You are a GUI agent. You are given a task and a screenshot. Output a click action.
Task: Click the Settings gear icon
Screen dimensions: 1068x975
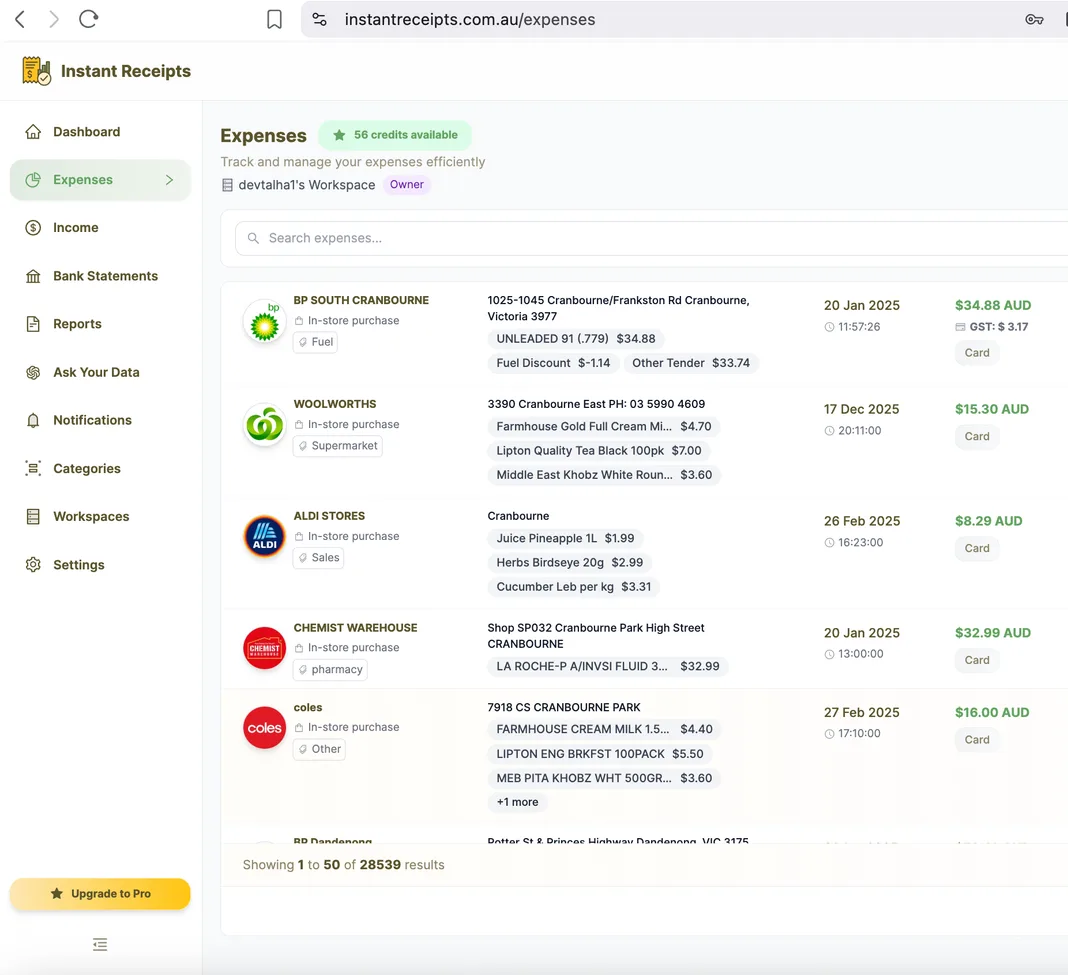click(33, 565)
